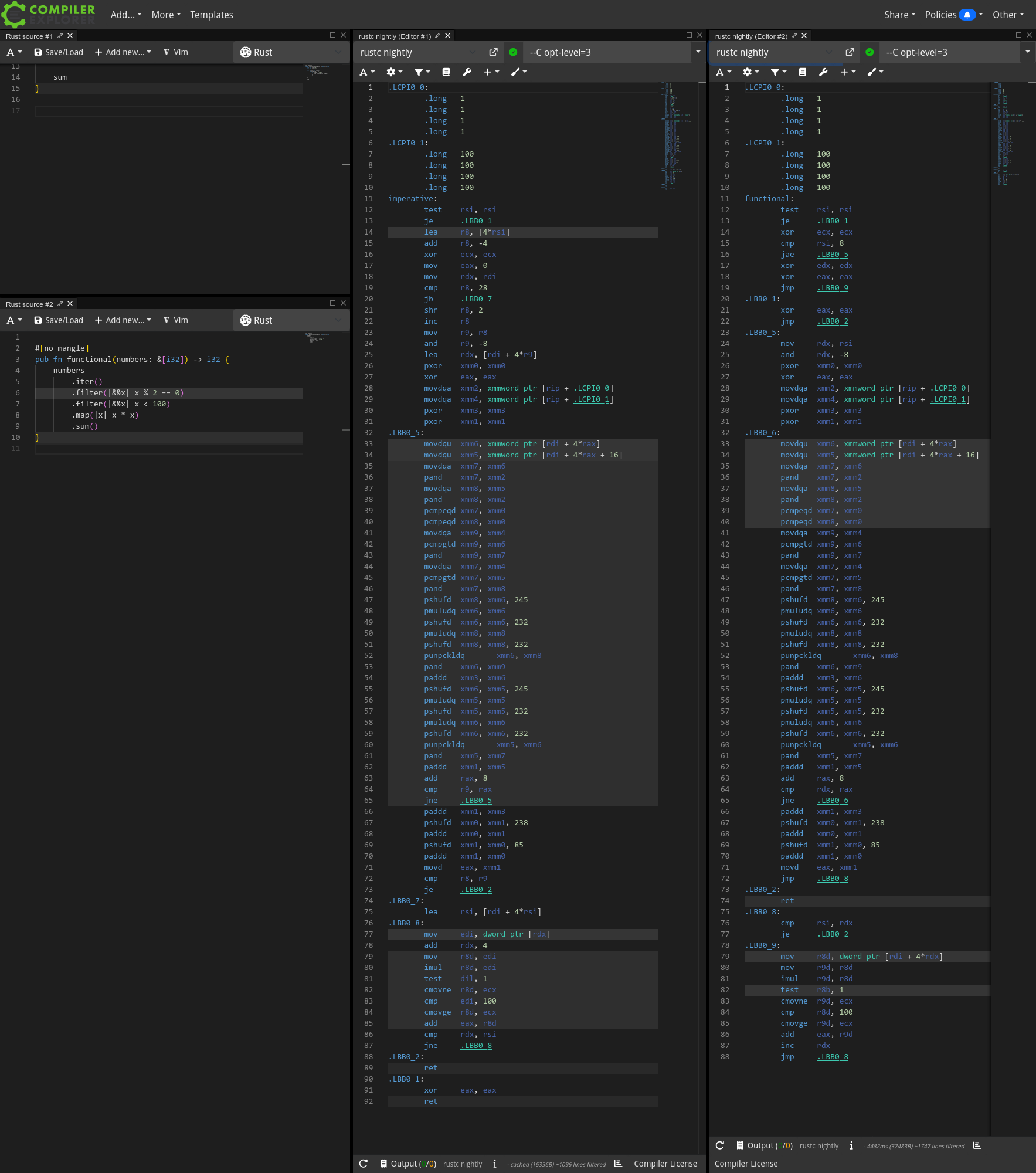
Task: Open Add new... dropdown in Rust source #1
Action: (x=123, y=52)
